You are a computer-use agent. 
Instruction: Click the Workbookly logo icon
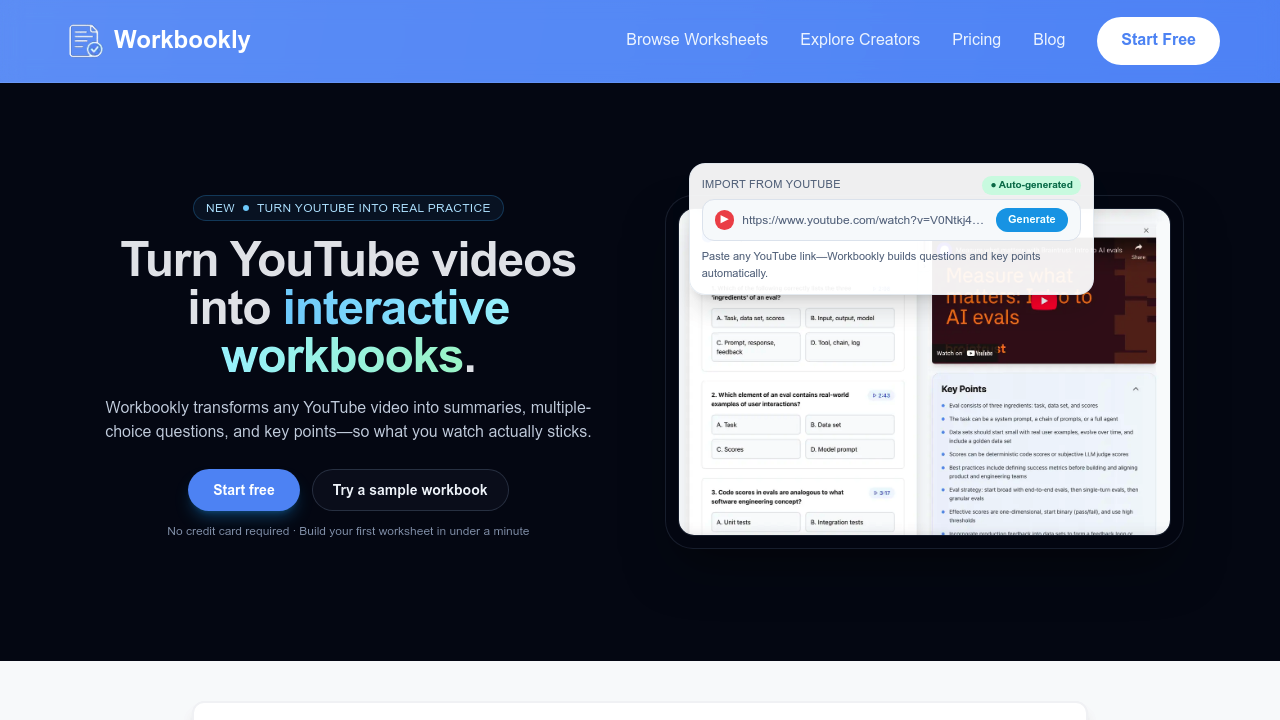pos(85,40)
